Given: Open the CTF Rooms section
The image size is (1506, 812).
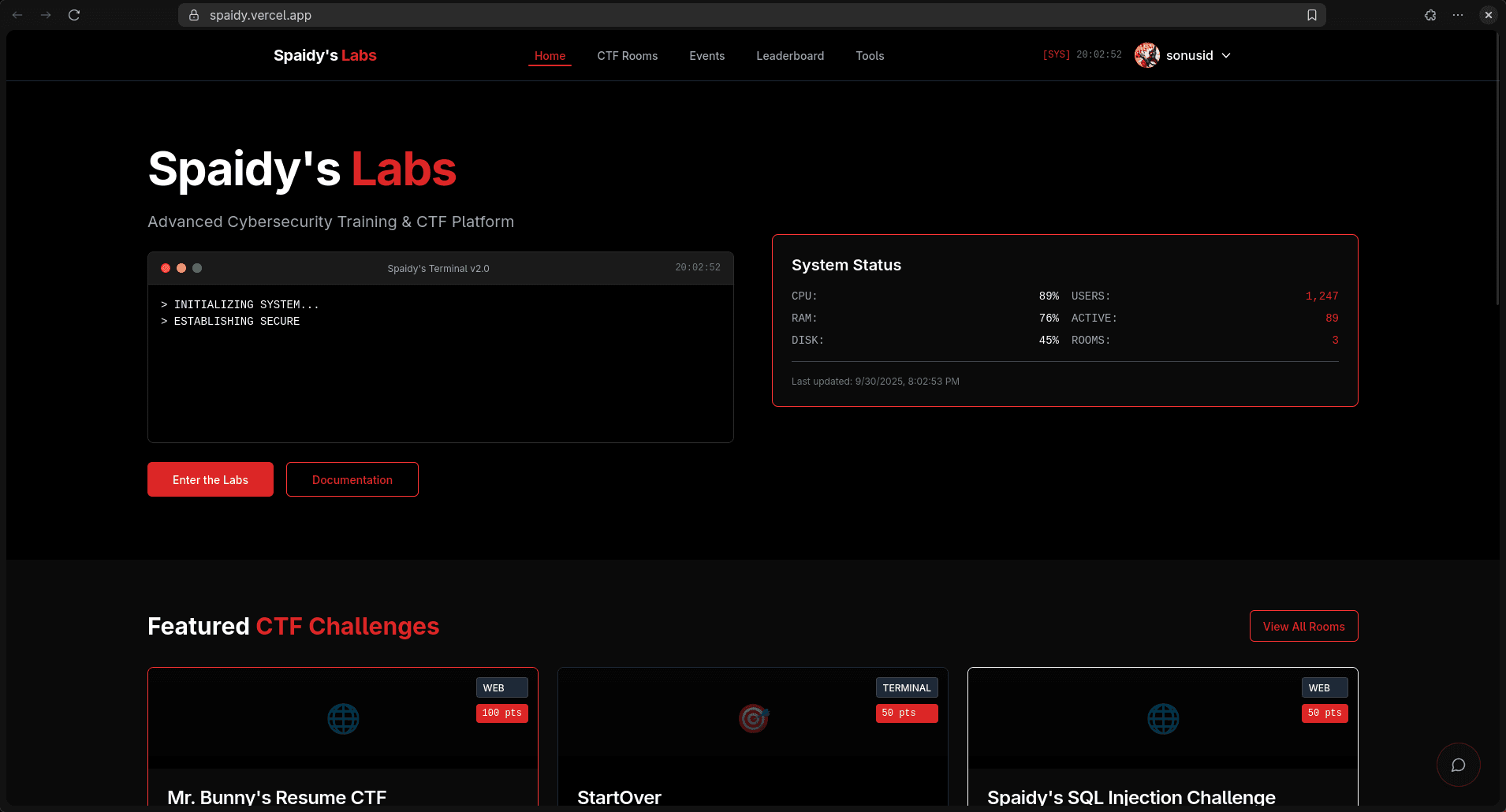Looking at the screenshot, I should pos(627,55).
